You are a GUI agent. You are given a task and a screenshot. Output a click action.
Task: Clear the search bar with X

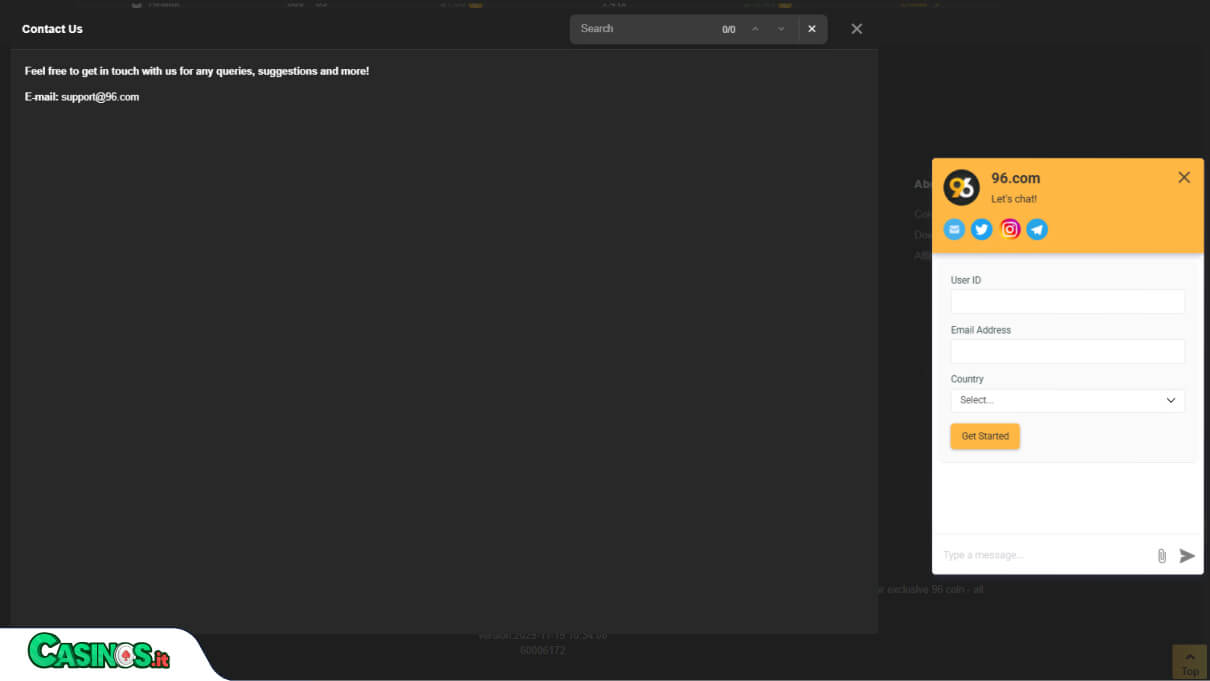point(812,29)
